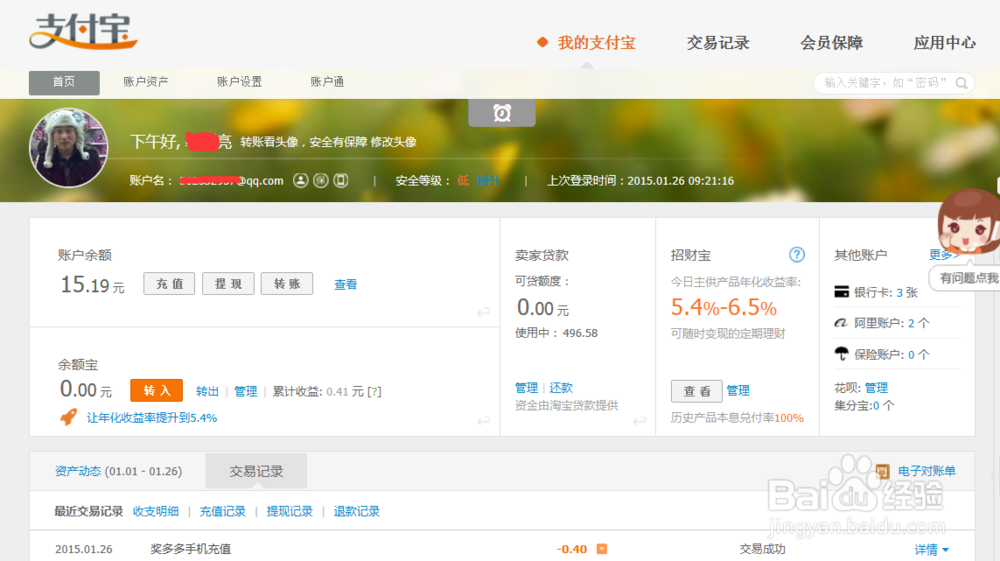Open 交易记录 top navigation
1000x561 pixels.
pos(717,43)
